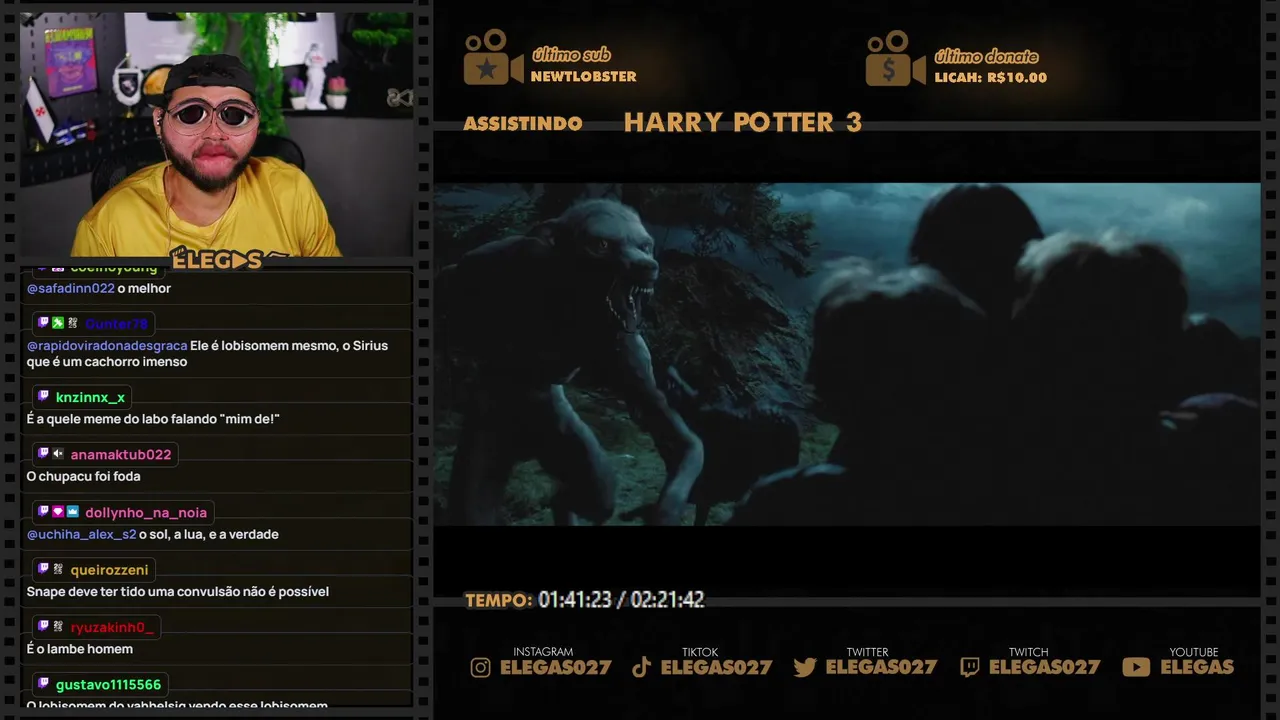Image resolution: width=1280 pixels, height=720 pixels.
Task: Click the Twitch badge beside anamaktub022
Action: click(43, 453)
